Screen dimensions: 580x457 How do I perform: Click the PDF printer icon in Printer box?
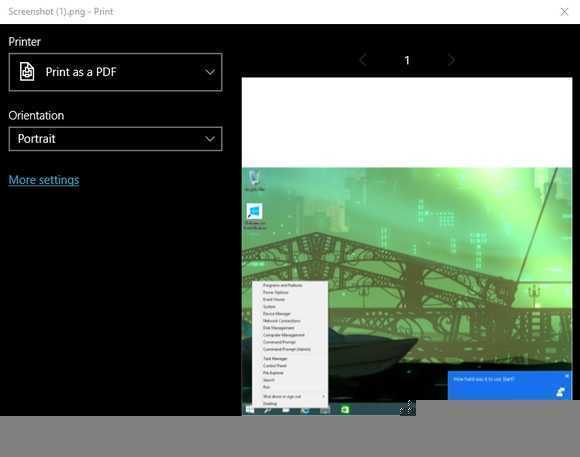27,72
